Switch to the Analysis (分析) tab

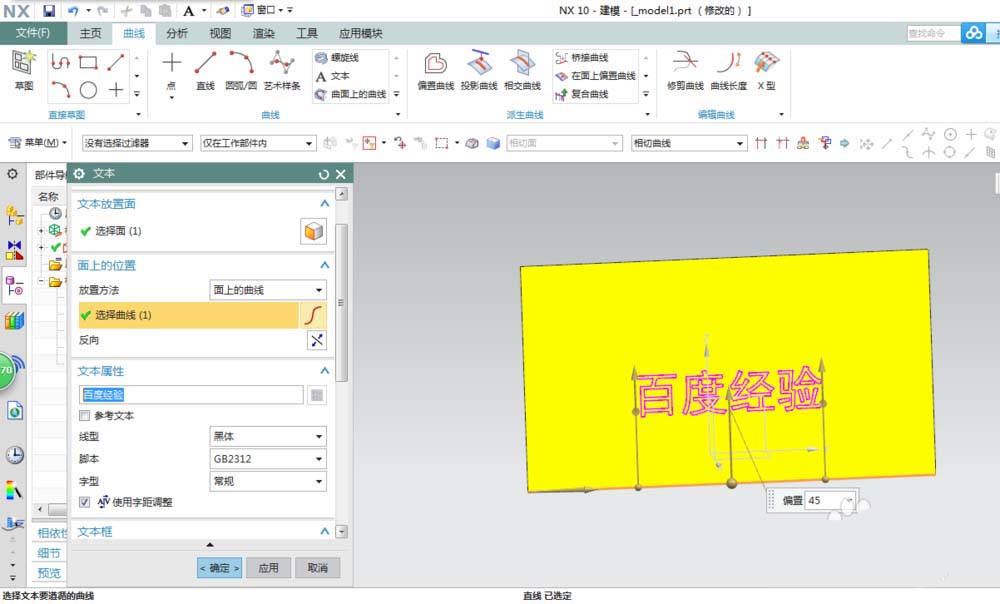click(177, 33)
